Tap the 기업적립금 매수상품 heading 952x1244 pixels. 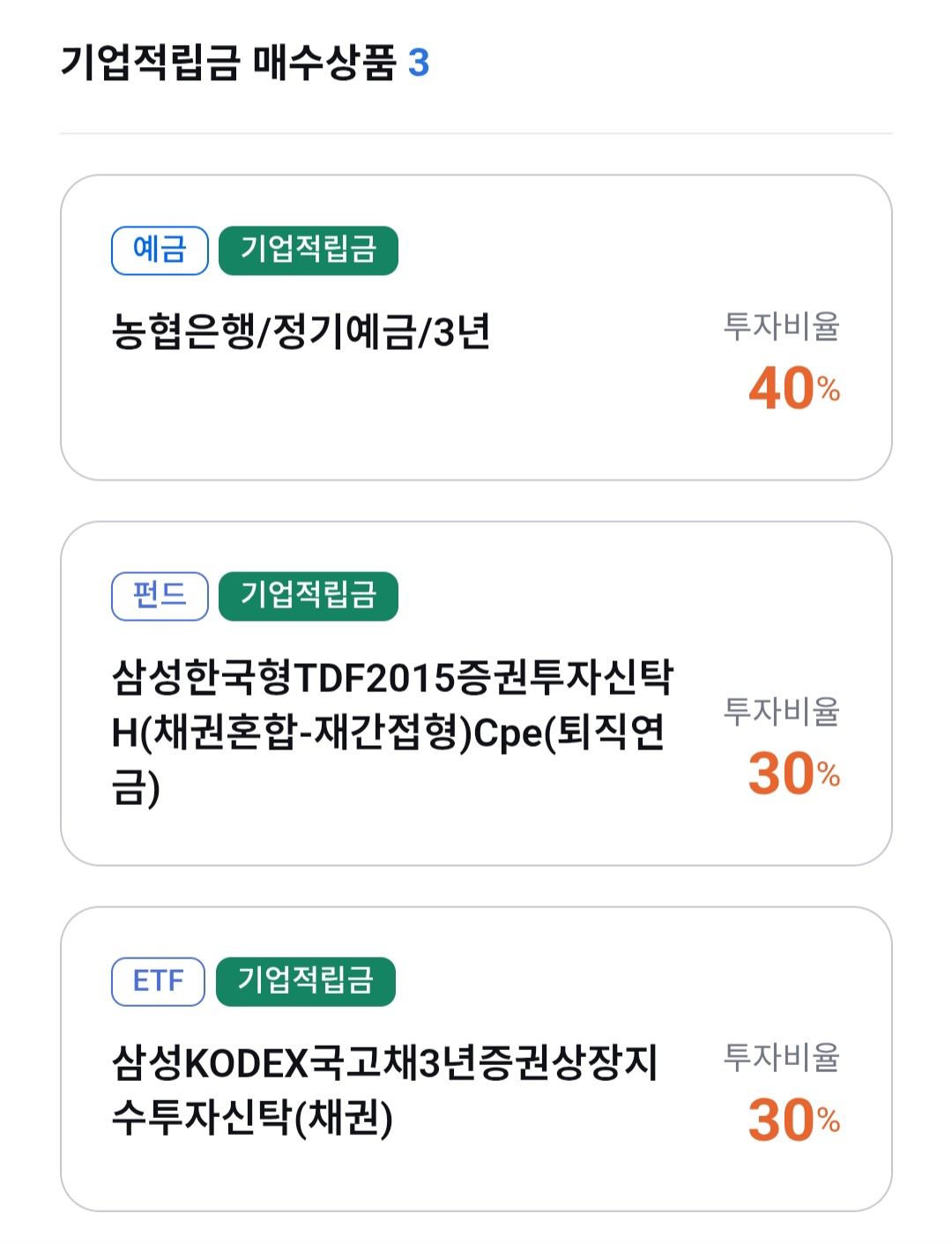point(227,63)
